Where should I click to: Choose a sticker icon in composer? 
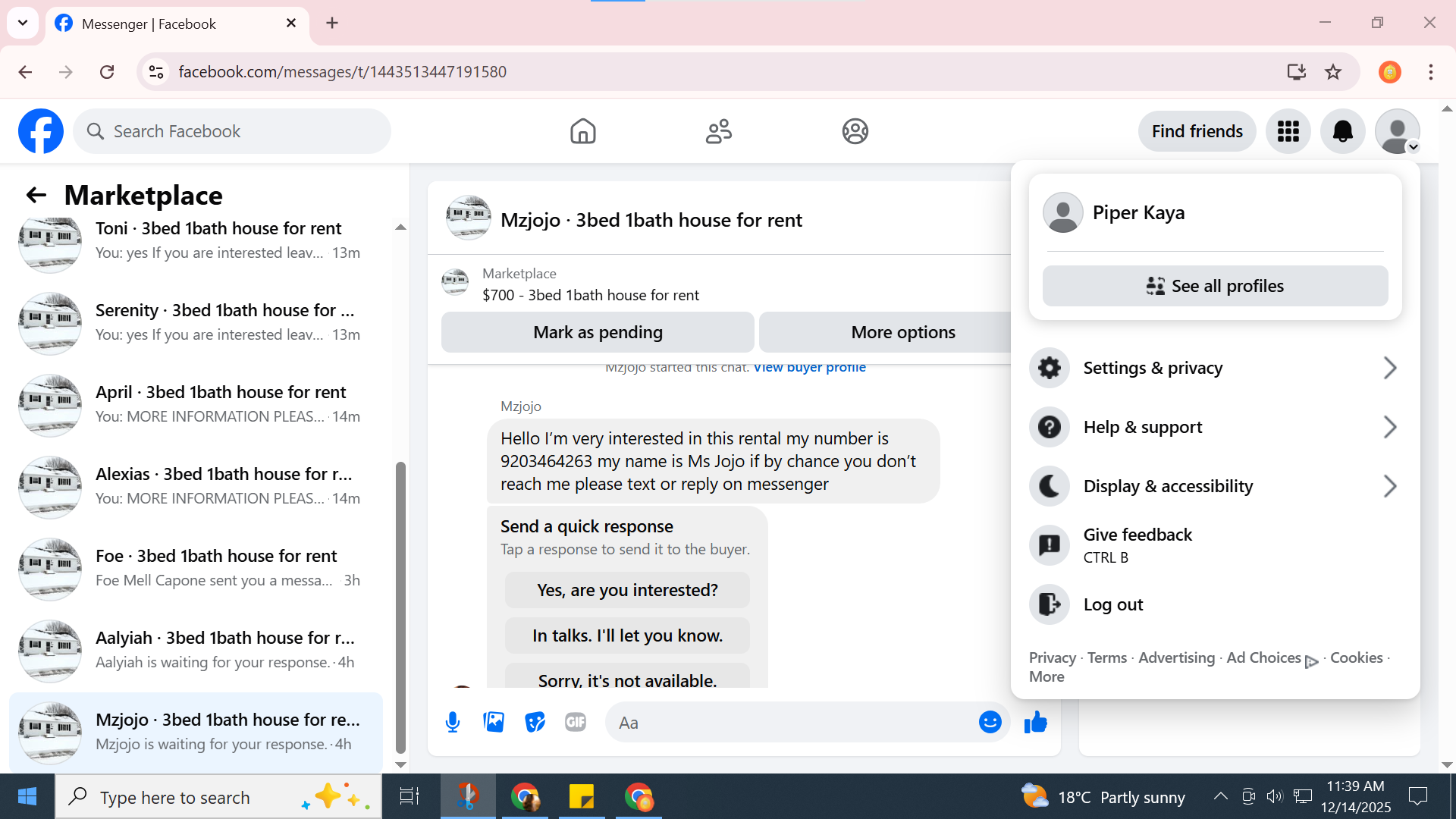pyautogui.click(x=535, y=723)
